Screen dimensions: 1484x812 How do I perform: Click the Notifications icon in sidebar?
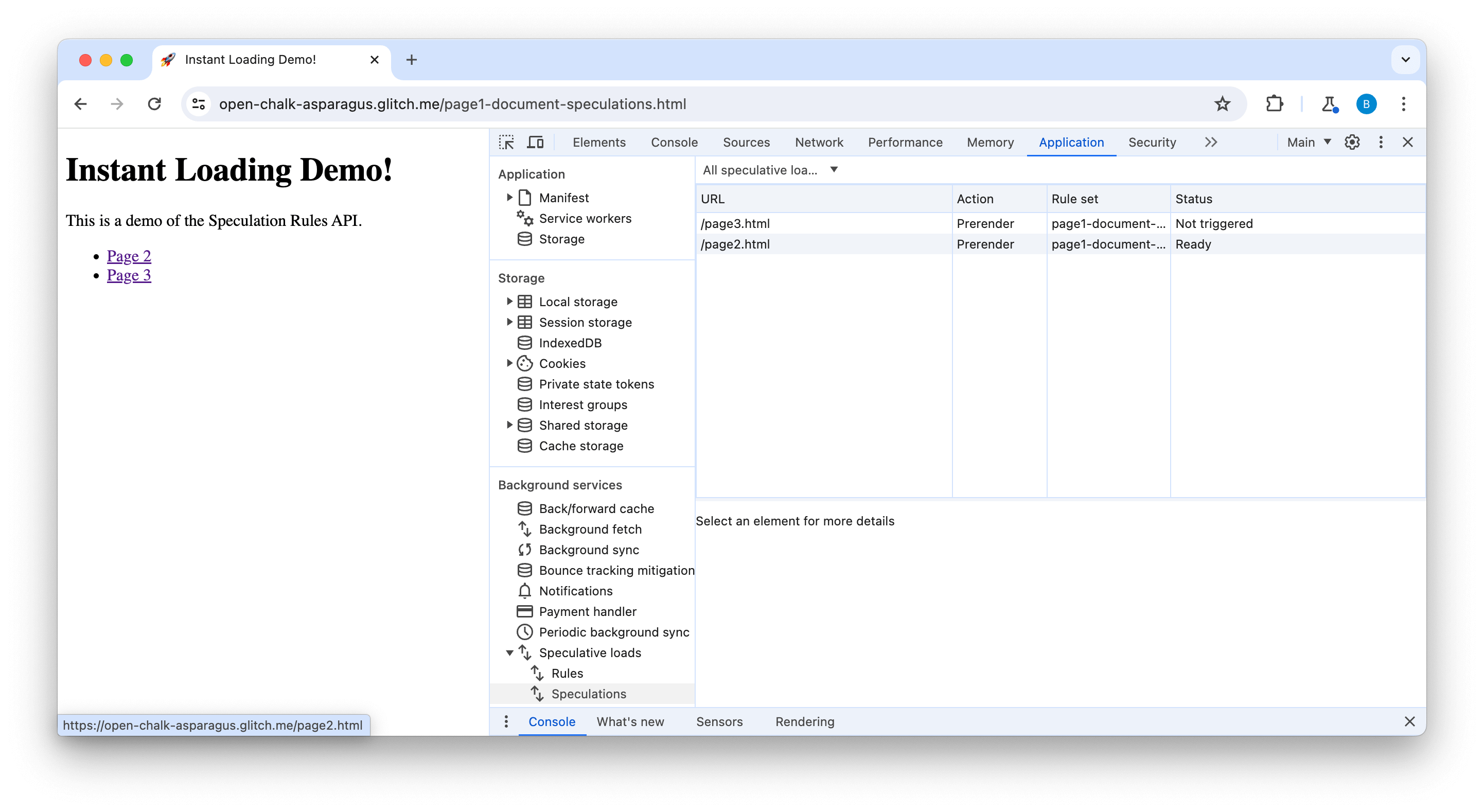[525, 591]
